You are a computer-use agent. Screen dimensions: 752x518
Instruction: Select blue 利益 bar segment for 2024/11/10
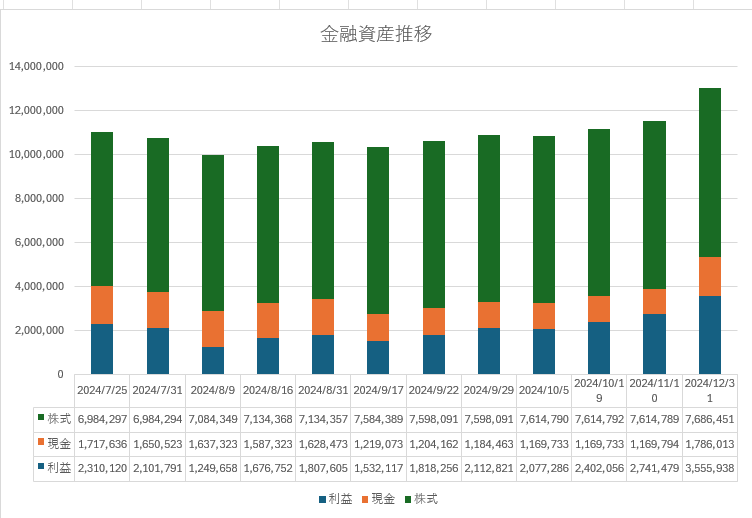click(654, 344)
